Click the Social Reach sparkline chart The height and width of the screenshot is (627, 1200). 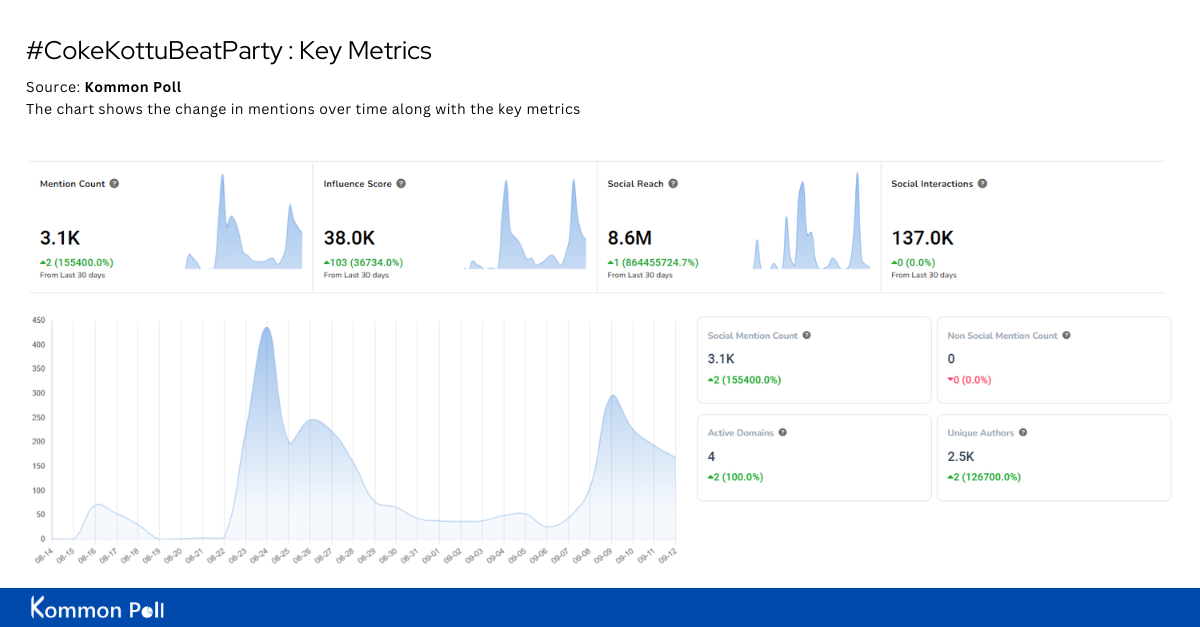(x=808, y=225)
